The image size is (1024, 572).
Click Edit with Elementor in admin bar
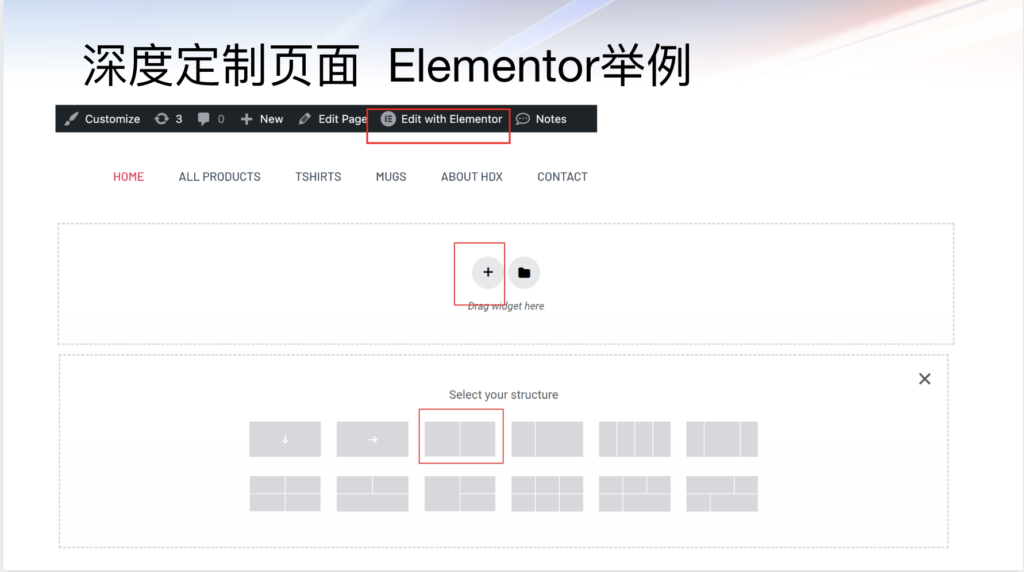(442, 119)
